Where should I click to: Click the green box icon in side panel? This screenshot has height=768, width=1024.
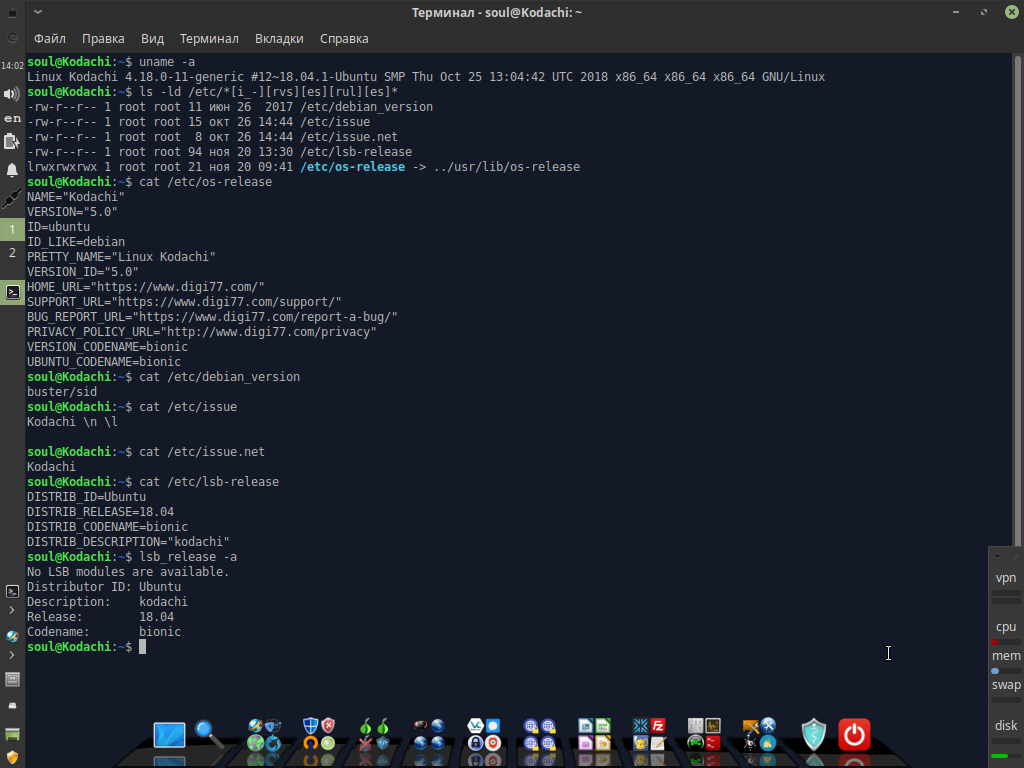12,734
